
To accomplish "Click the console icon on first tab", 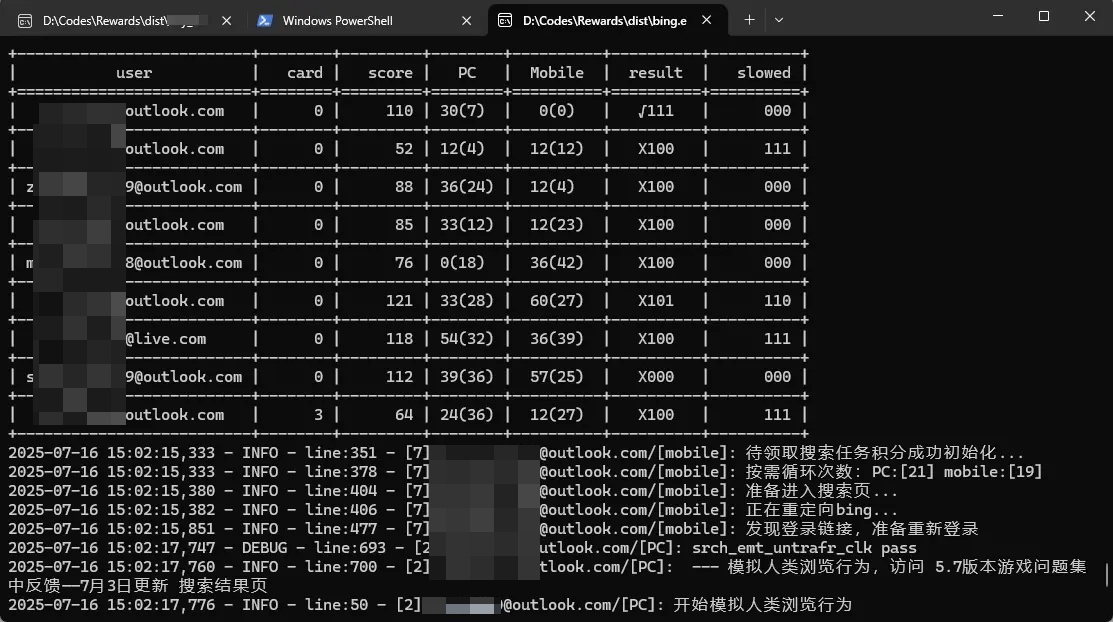I will (25, 21).
